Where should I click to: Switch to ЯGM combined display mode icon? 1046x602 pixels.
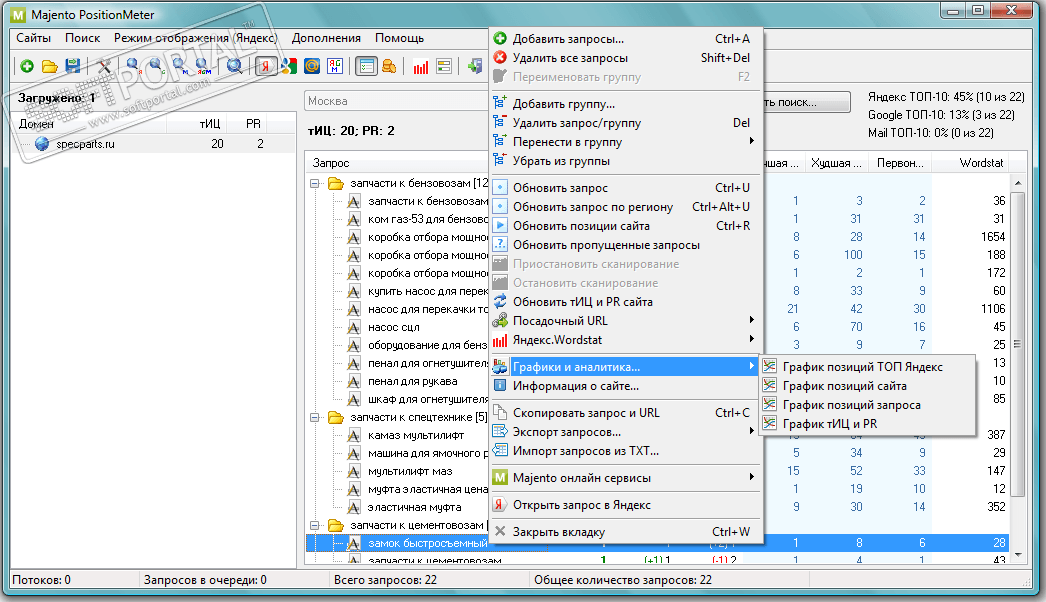coord(335,66)
